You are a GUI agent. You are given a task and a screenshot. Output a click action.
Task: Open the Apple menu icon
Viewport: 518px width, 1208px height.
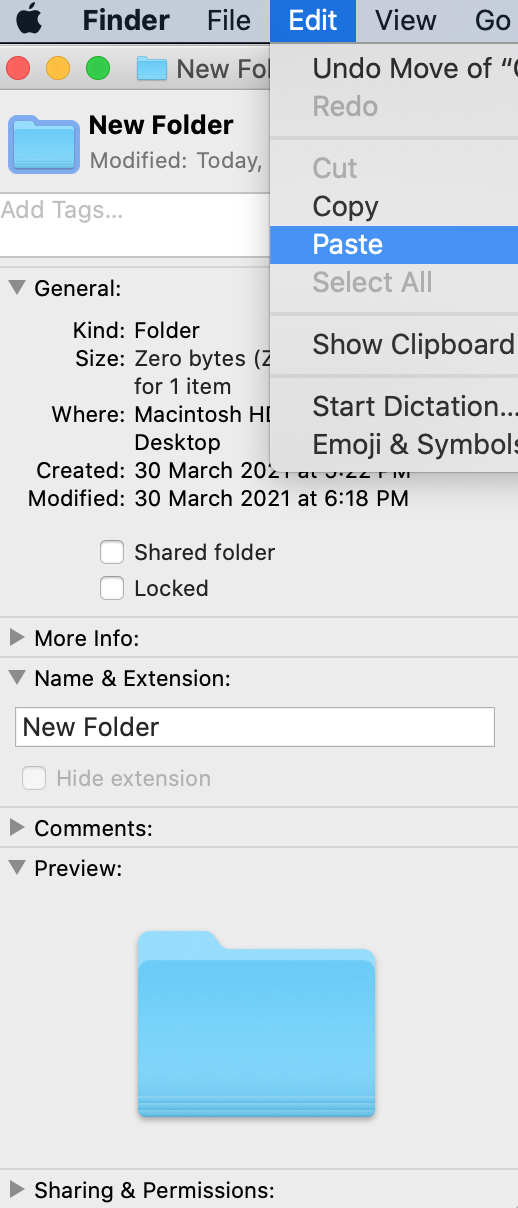[29, 19]
